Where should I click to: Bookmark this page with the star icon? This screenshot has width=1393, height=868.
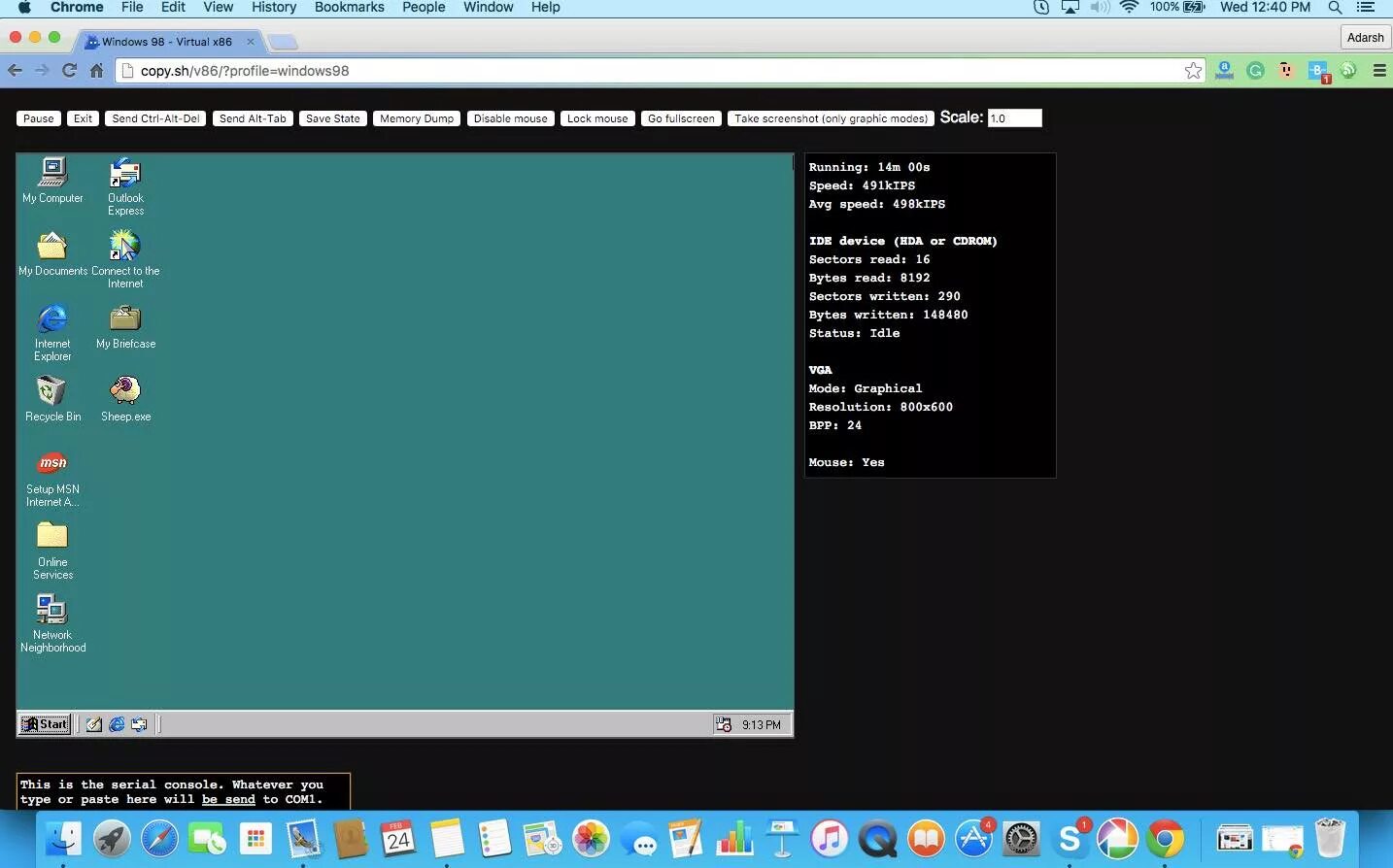1193,71
